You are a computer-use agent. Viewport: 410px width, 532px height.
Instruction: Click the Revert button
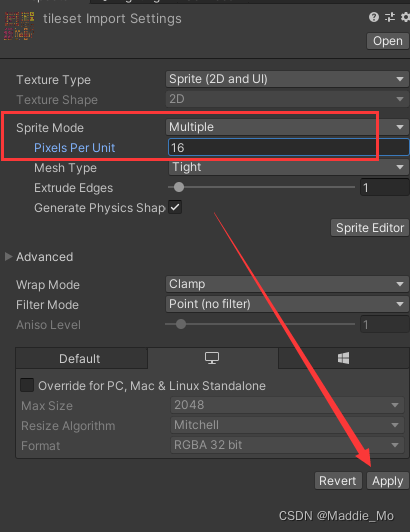pyautogui.click(x=338, y=481)
